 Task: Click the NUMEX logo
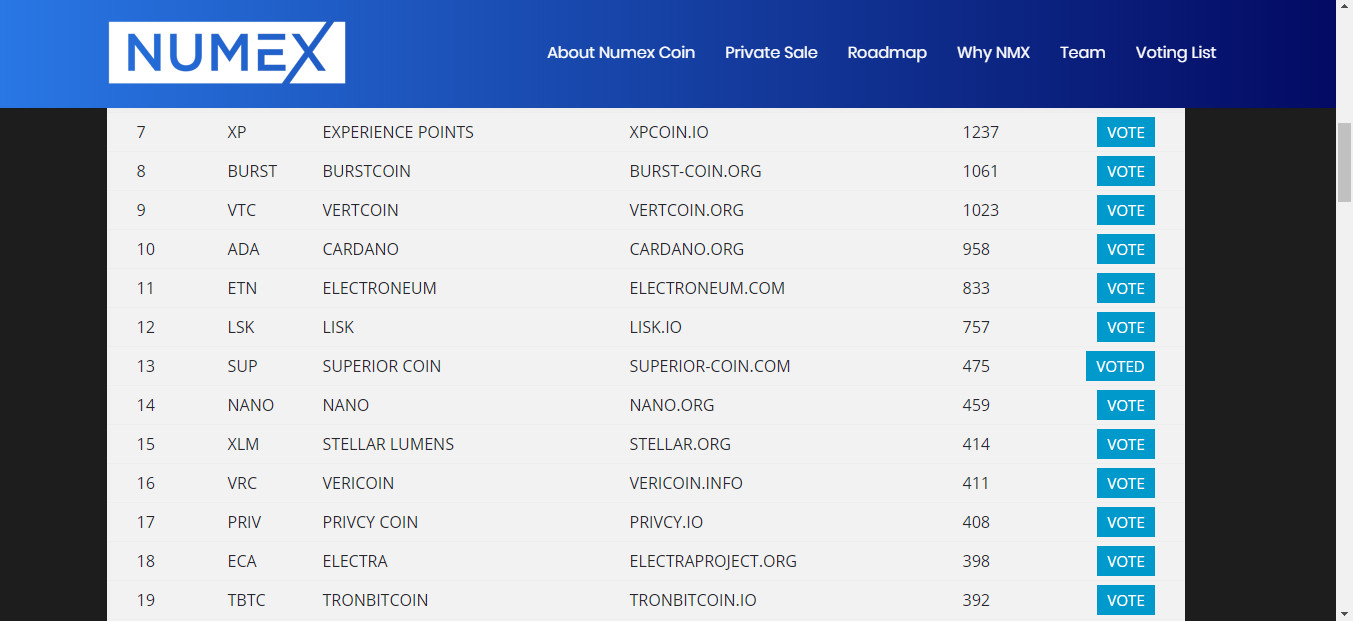pyautogui.click(x=227, y=52)
